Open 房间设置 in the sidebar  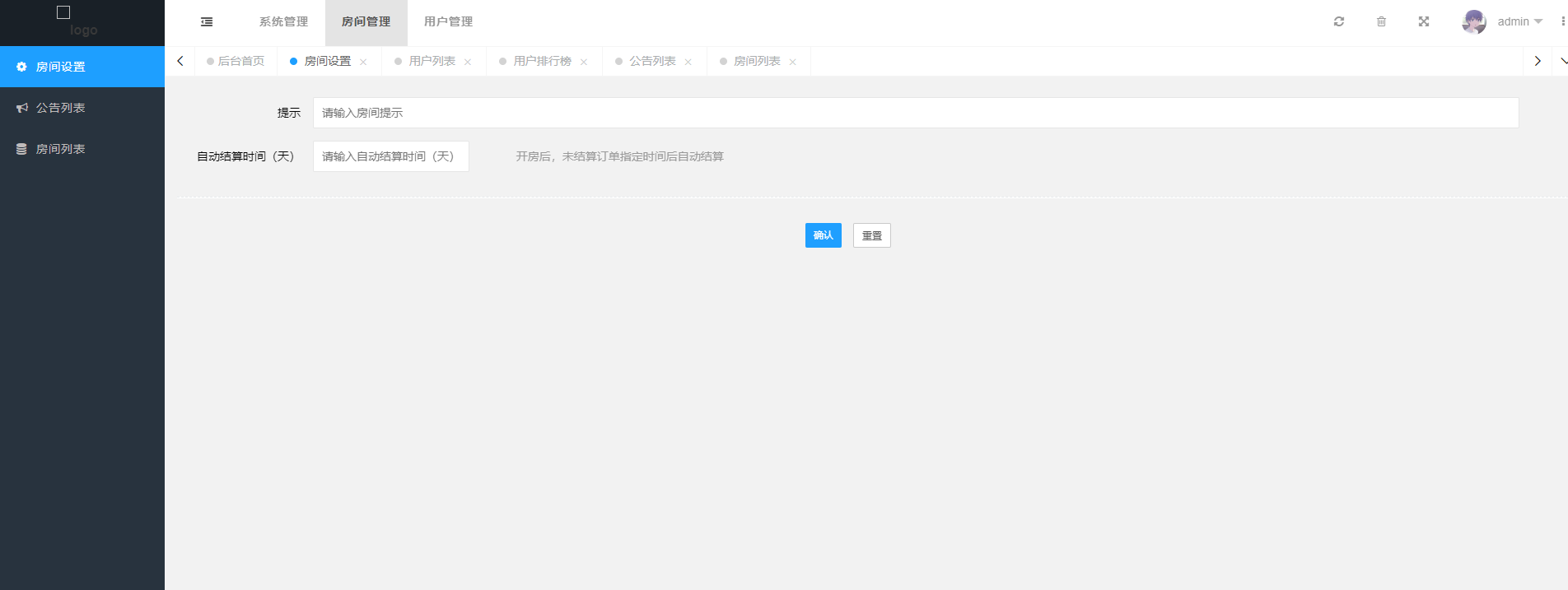82,67
